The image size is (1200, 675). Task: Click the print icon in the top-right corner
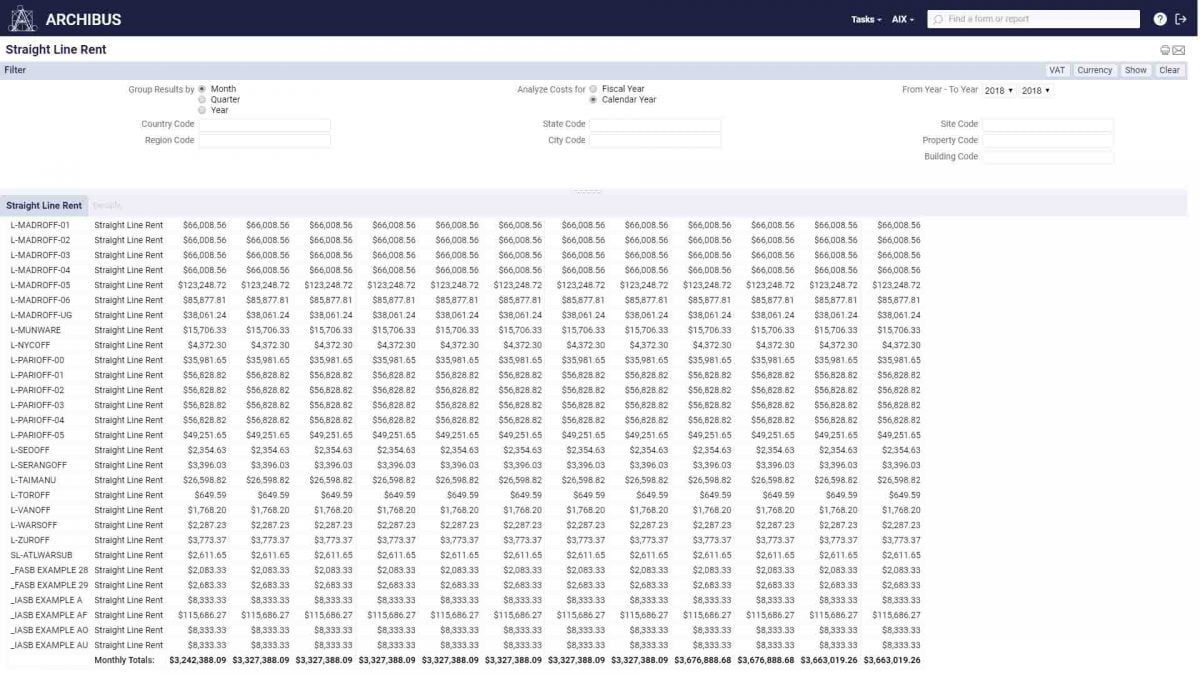click(x=1164, y=49)
